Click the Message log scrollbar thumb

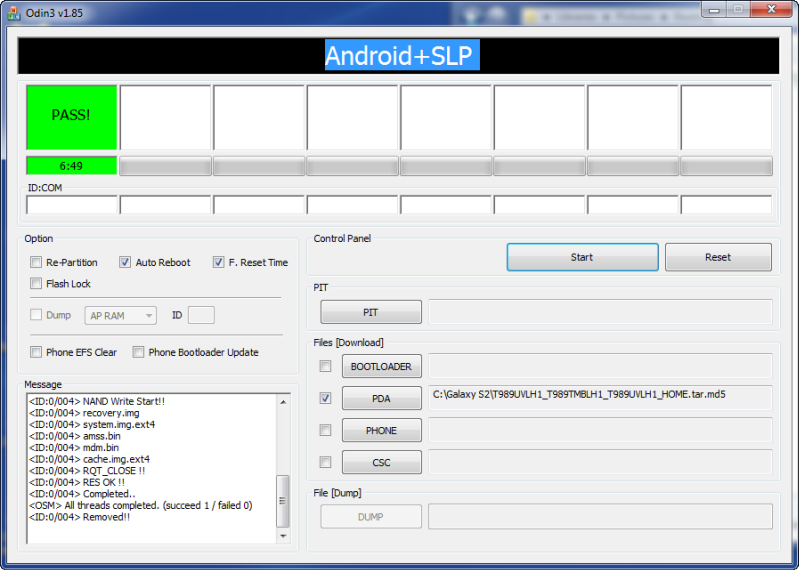(283, 501)
